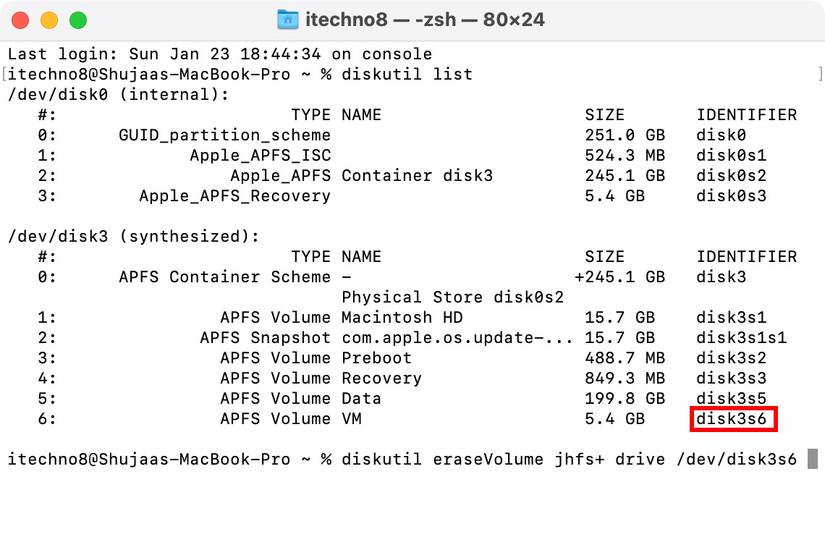825x537 pixels.
Task: Click the yellow minimize window button
Action: coord(49,21)
